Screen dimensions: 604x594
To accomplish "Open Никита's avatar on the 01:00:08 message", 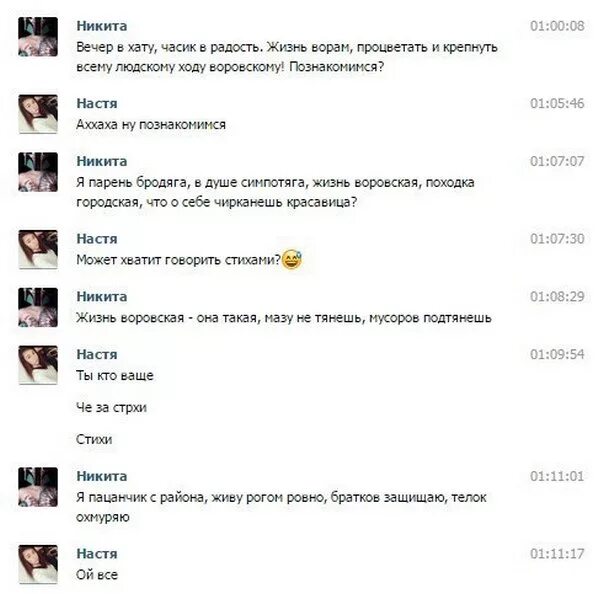I will (38, 37).
